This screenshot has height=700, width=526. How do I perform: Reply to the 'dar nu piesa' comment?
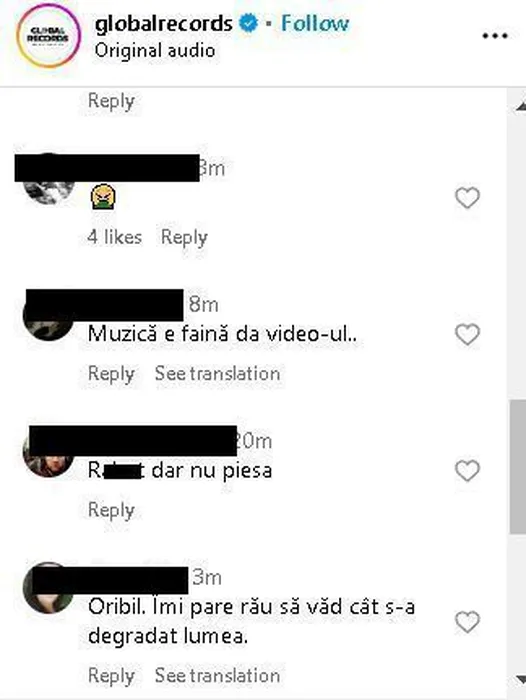tap(111, 510)
